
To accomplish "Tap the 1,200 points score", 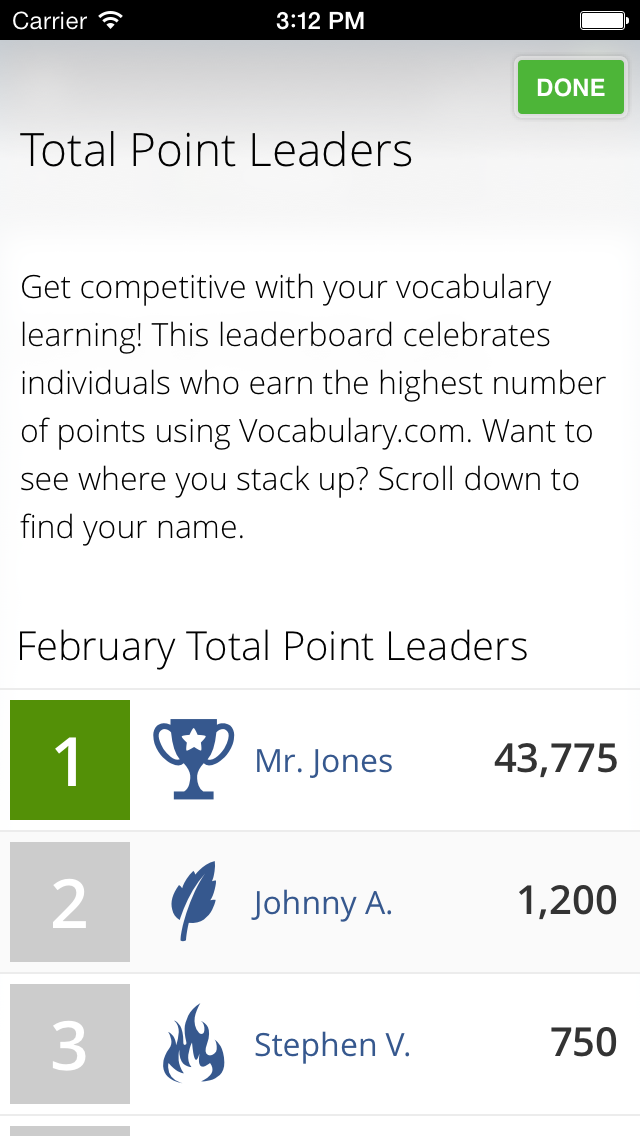I will click(567, 901).
